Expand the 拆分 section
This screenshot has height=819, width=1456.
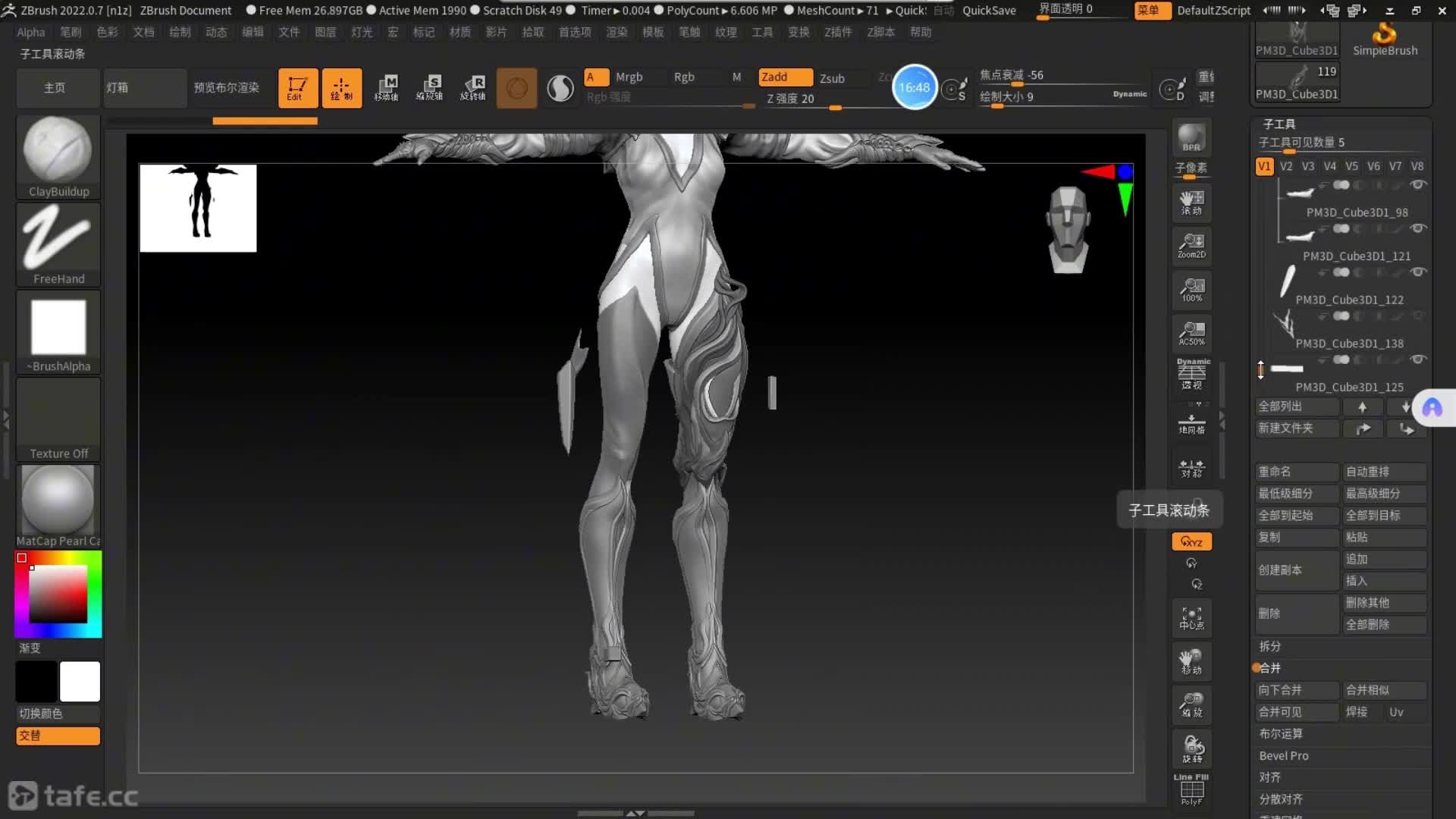pyautogui.click(x=1270, y=646)
